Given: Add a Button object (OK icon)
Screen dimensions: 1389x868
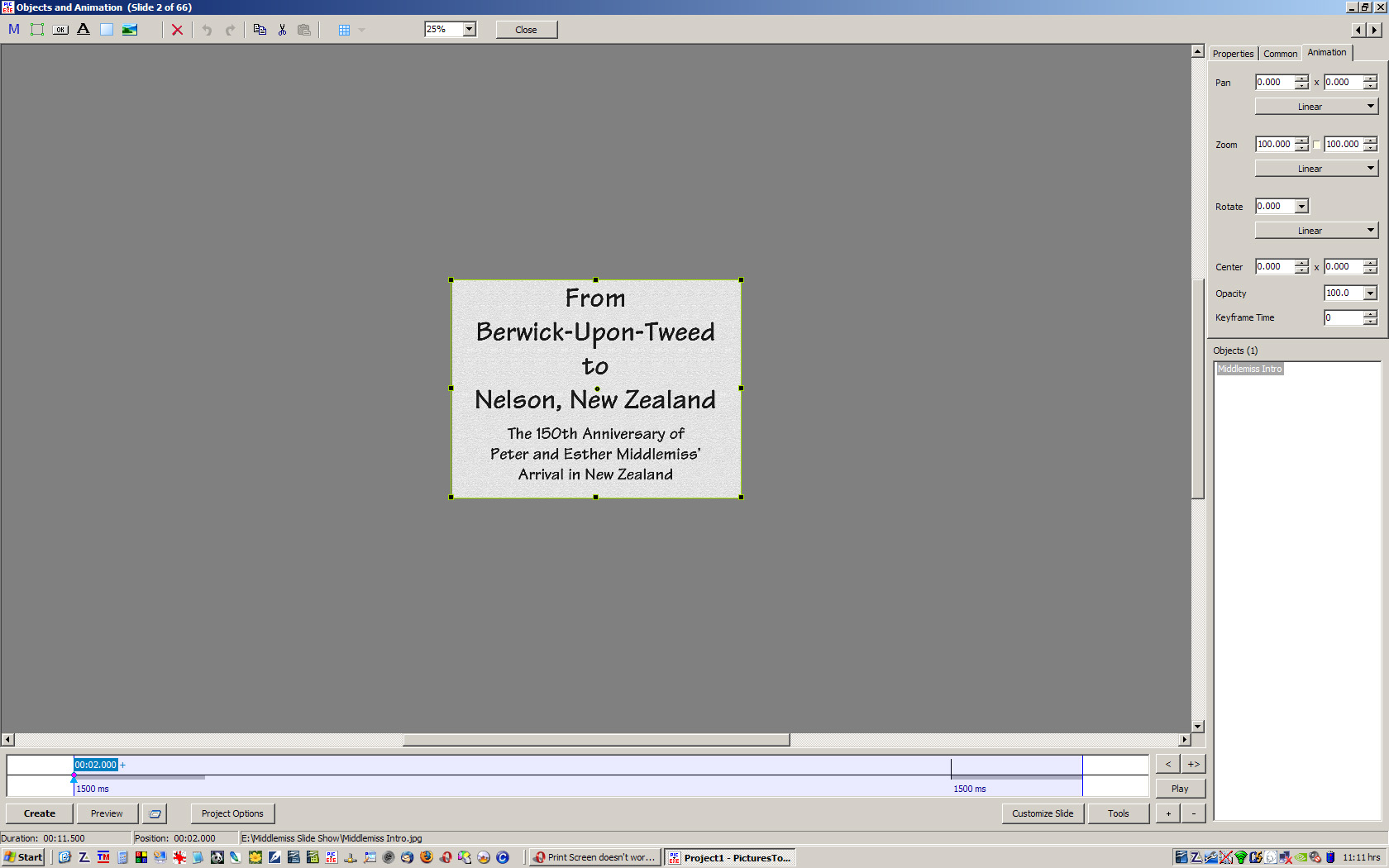Looking at the screenshot, I should pyautogui.click(x=60, y=30).
